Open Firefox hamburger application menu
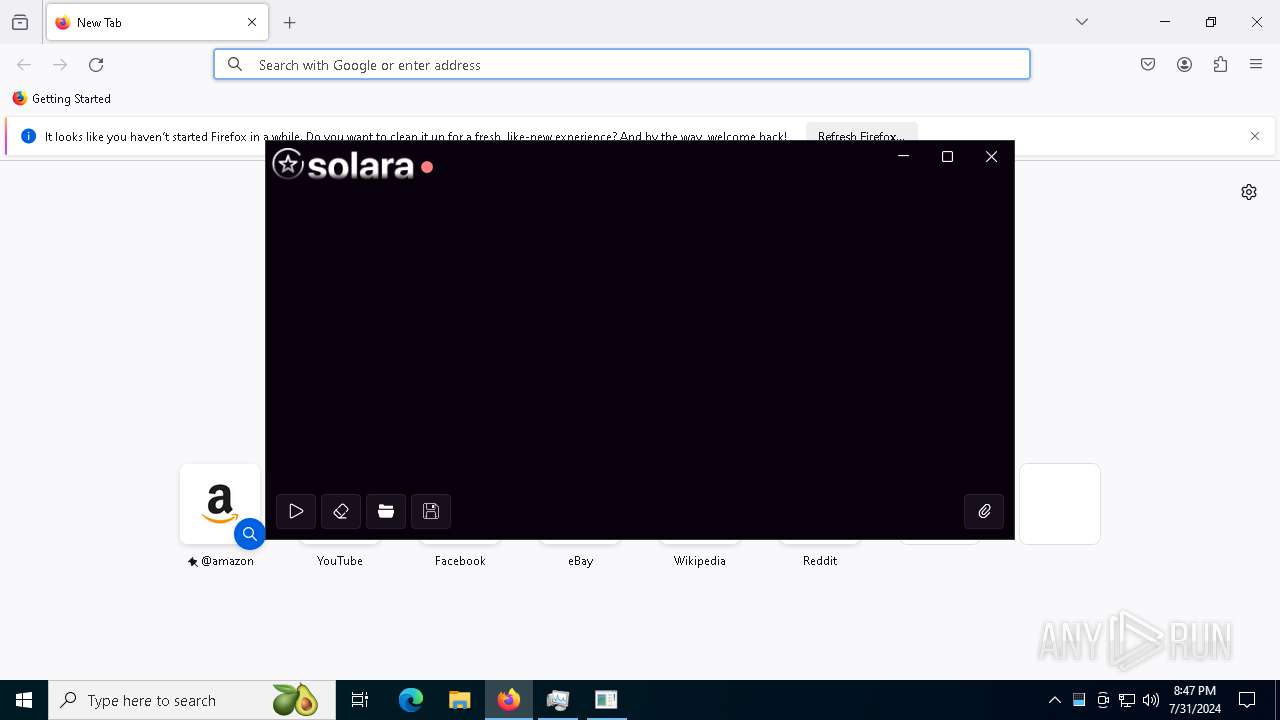 click(1256, 65)
